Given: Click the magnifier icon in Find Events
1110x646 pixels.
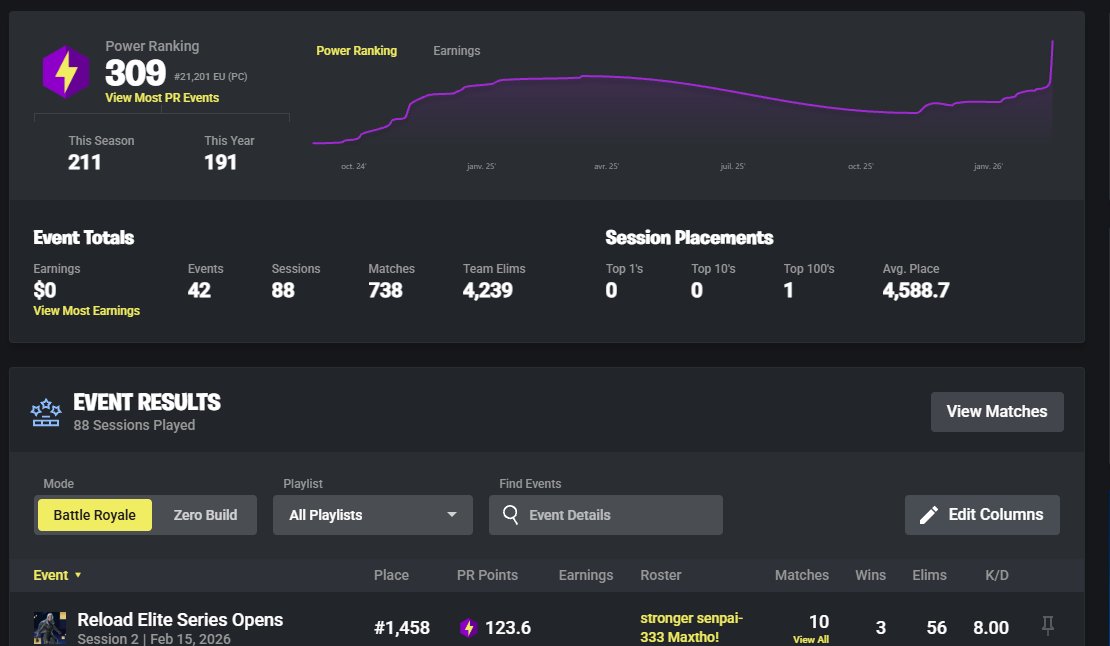Looking at the screenshot, I should click(510, 514).
